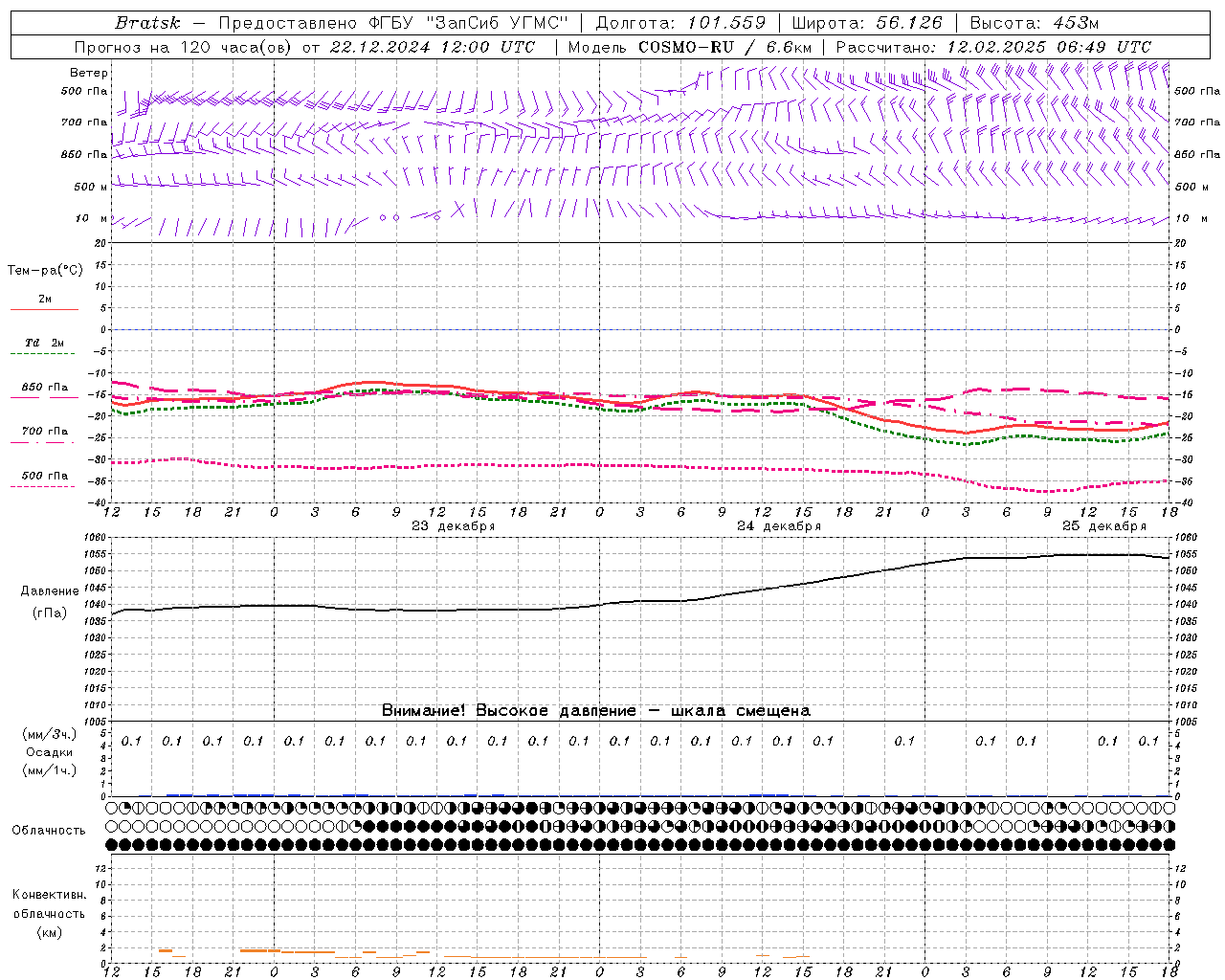Click the '500 гПа' temperature legend entry
This screenshot has height=980, width=1225.
click(44, 476)
